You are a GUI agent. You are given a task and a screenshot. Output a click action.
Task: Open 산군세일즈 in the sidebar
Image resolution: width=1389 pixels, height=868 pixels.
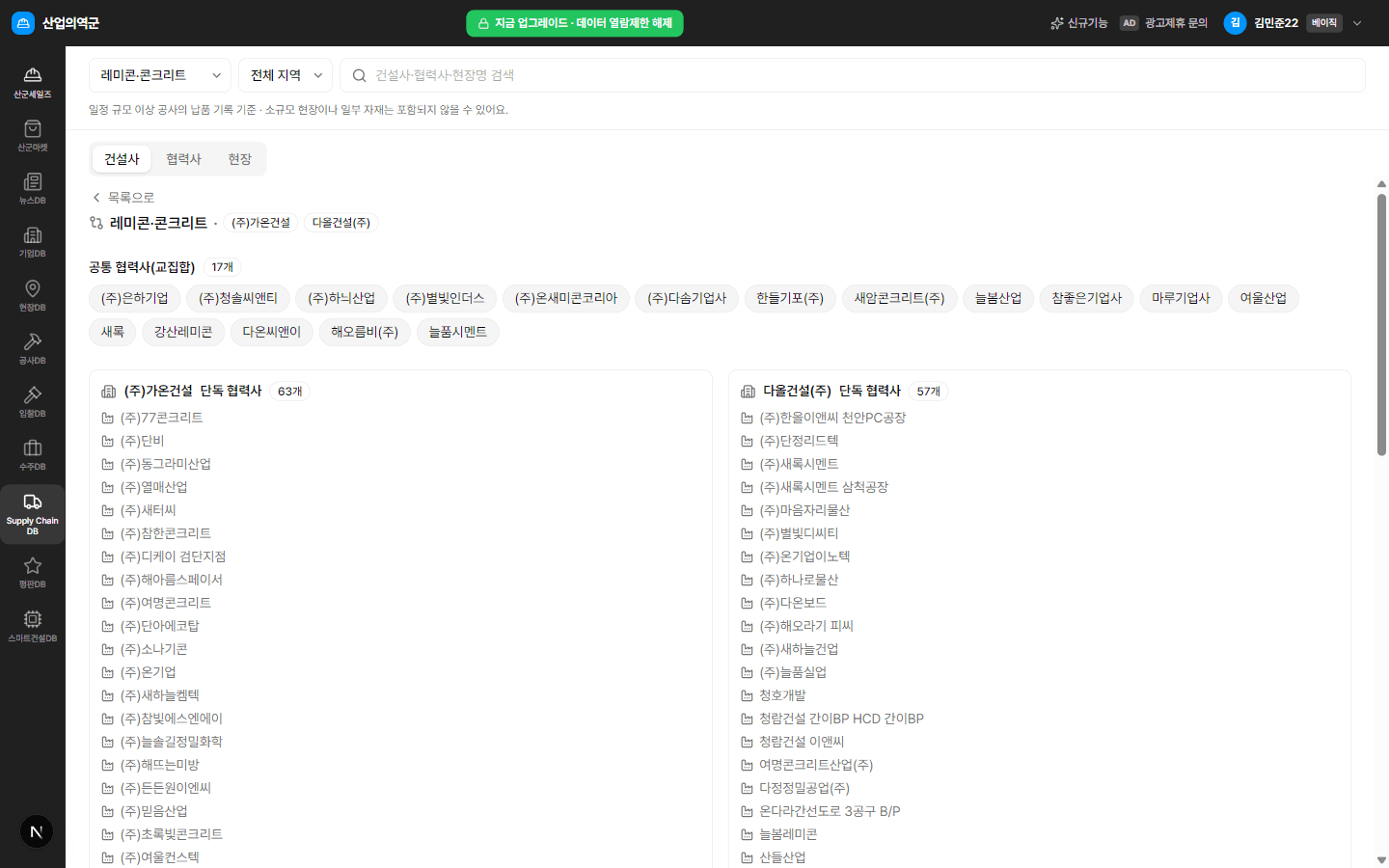coord(33,83)
